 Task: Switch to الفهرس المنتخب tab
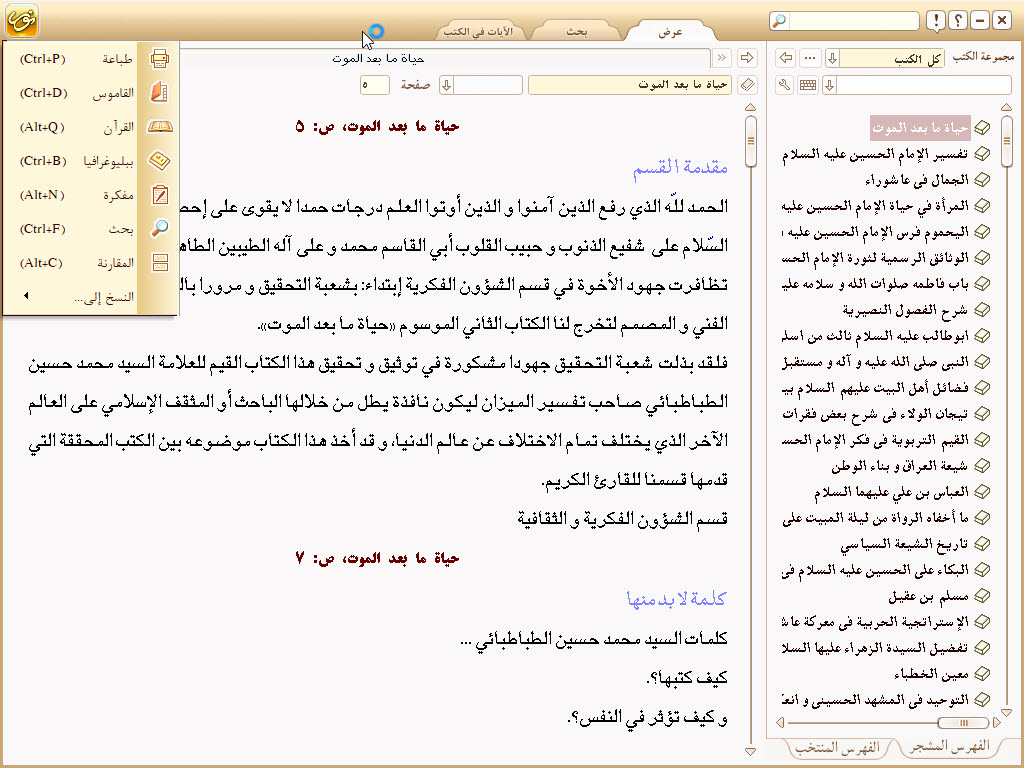[839, 747]
